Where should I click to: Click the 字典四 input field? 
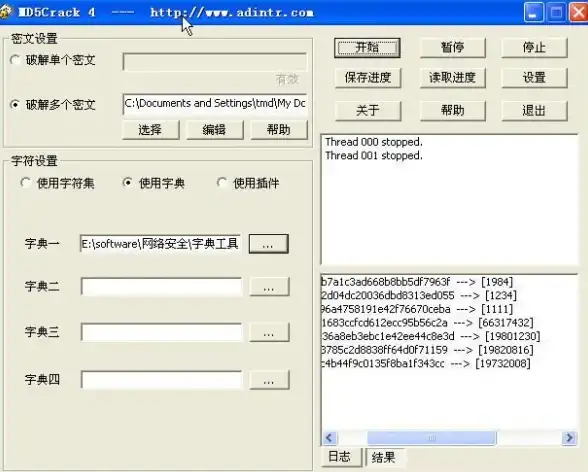[162, 380]
